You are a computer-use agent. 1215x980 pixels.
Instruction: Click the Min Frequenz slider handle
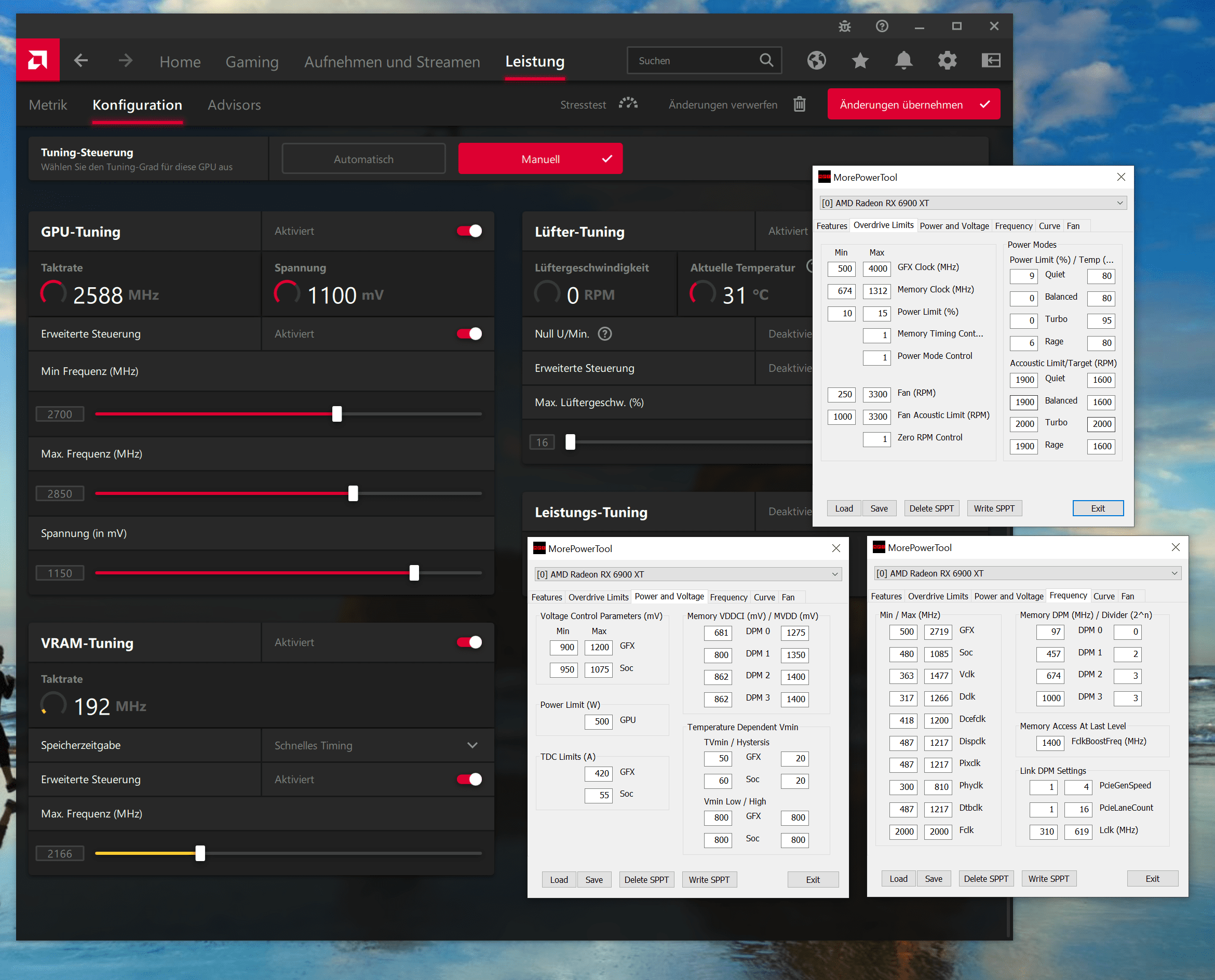(337, 414)
